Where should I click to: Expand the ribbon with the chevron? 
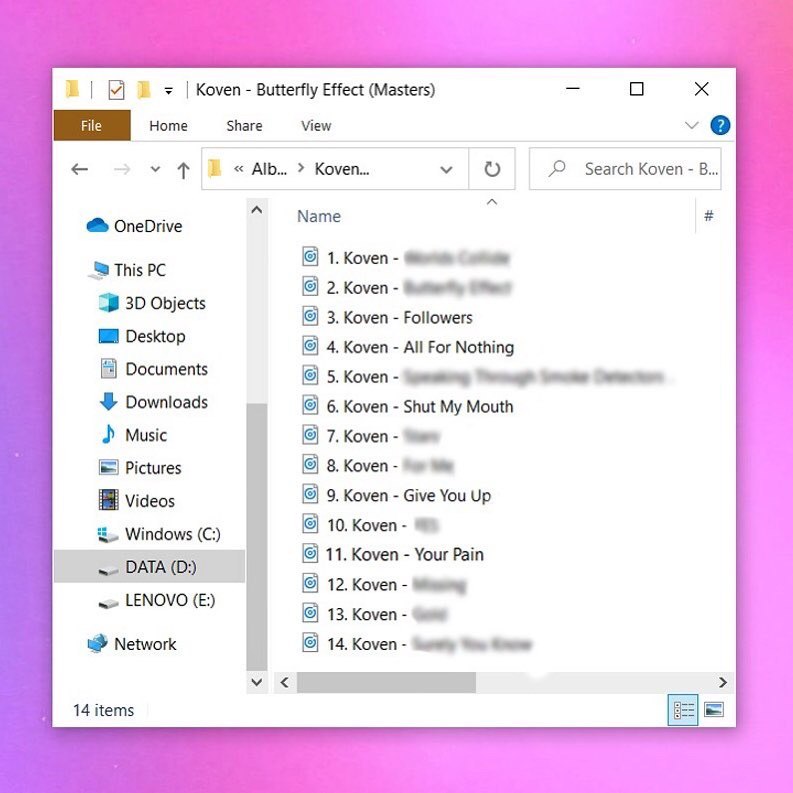691,125
